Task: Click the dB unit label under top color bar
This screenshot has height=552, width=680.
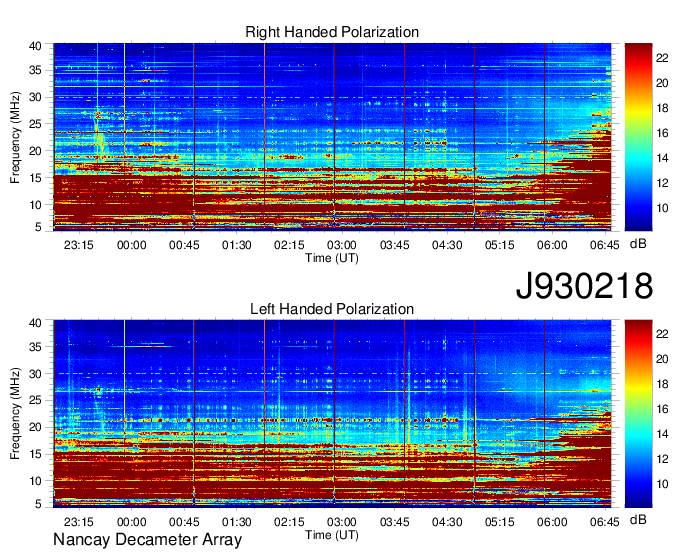Action: click(638, 244)
